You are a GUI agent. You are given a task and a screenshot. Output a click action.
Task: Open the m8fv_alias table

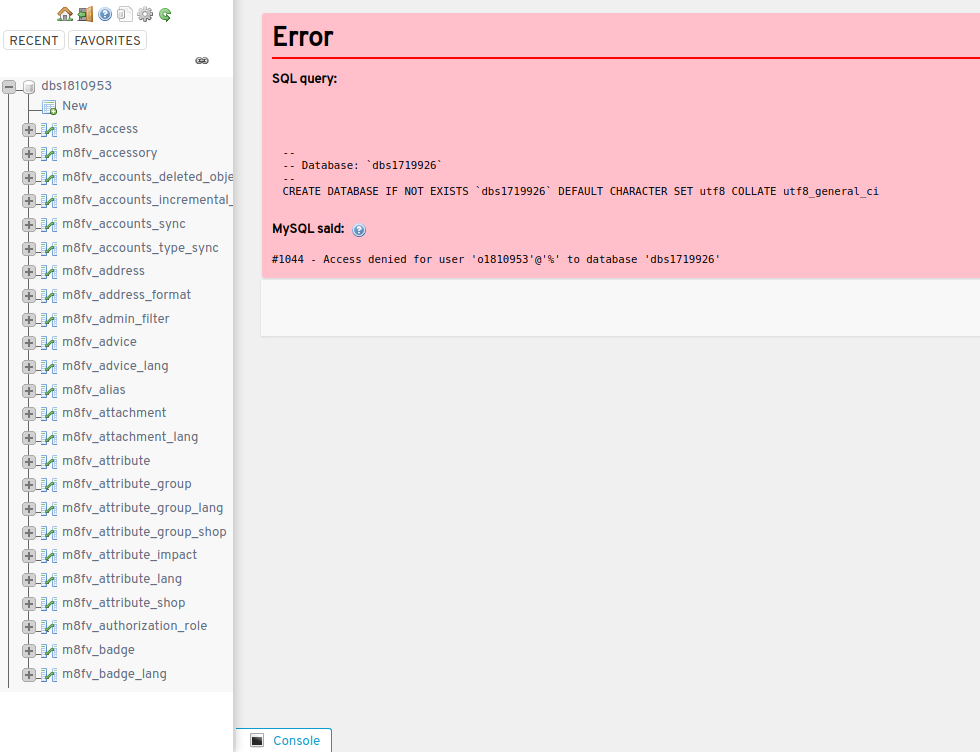(94, 390)
